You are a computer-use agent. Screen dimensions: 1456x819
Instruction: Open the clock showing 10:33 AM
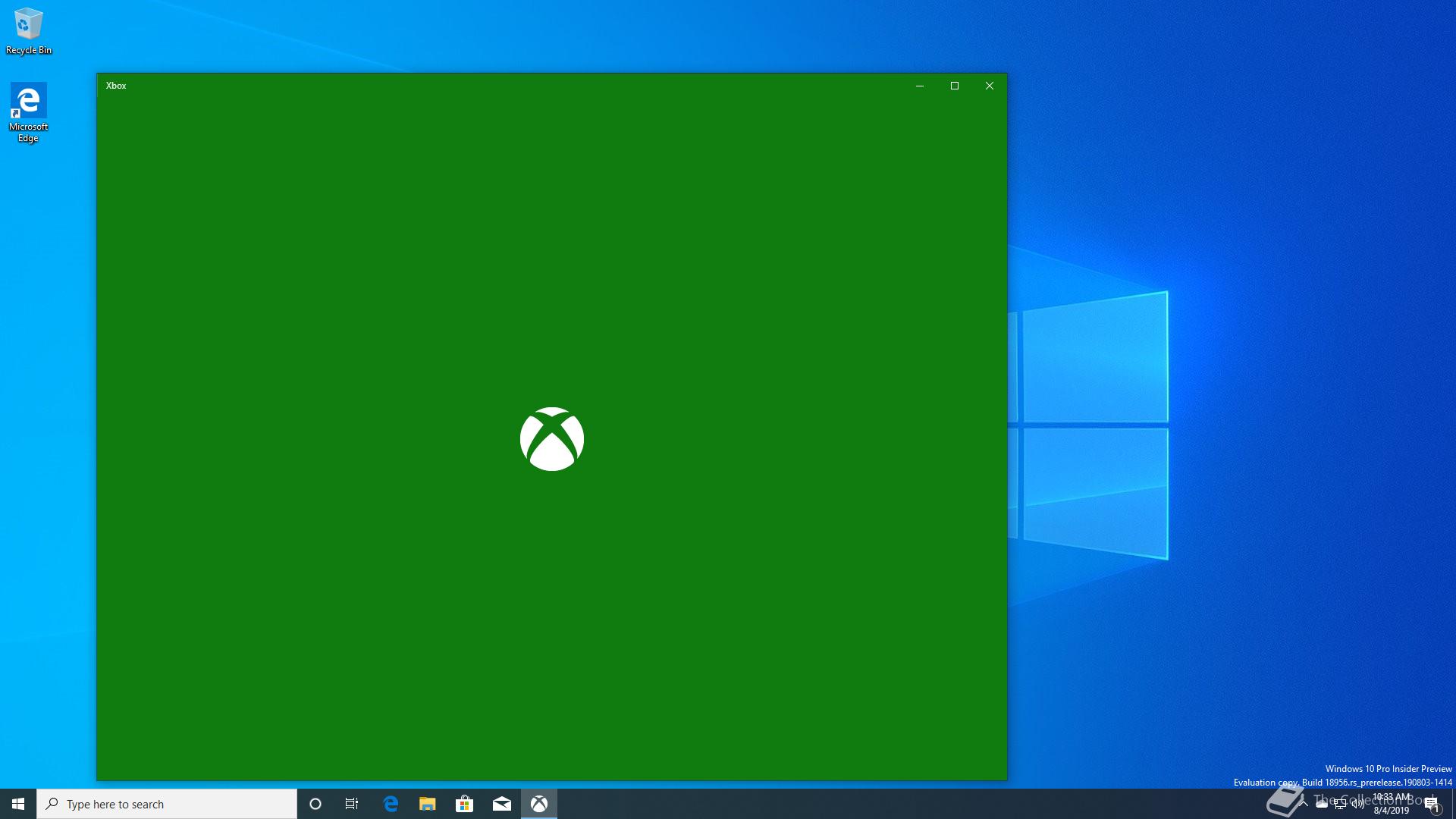tap(1391, 804)
